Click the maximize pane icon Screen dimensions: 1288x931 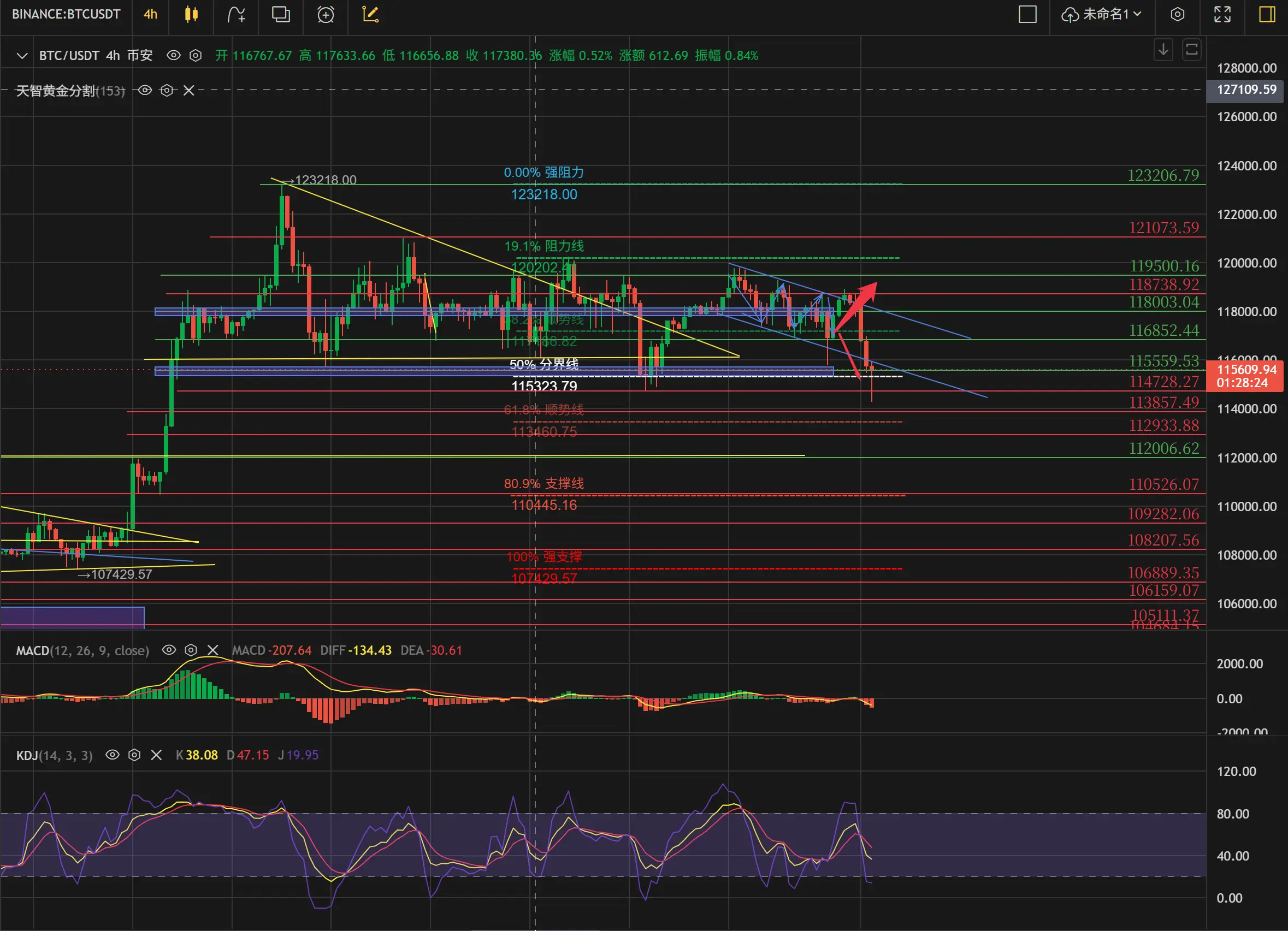[1191, 50]
